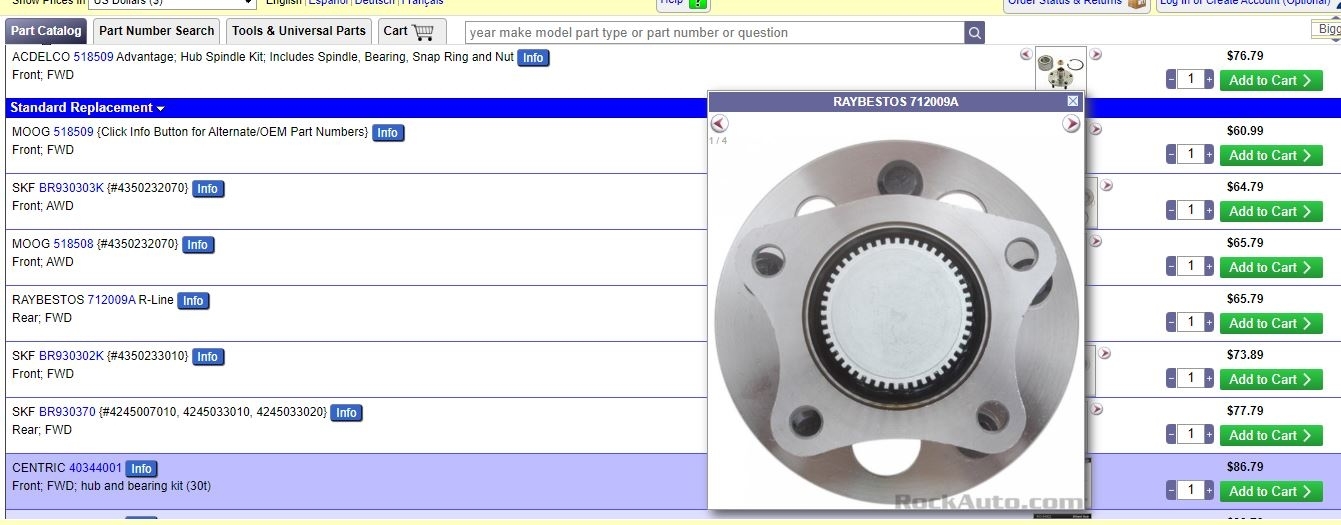Screen dimensions: 1341x525
Task: Open Info for MOOG 518508
Action: coord(197,245)
